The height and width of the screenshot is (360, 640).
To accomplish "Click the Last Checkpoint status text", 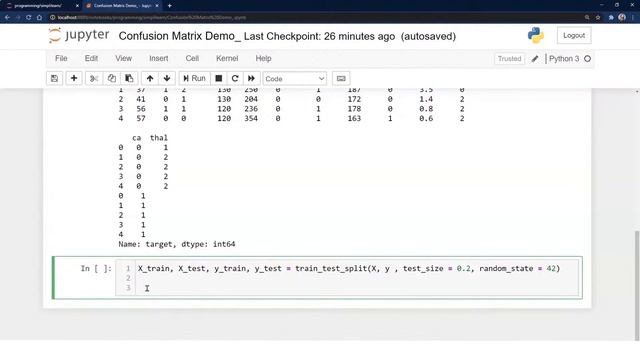I will click(319, 36).
